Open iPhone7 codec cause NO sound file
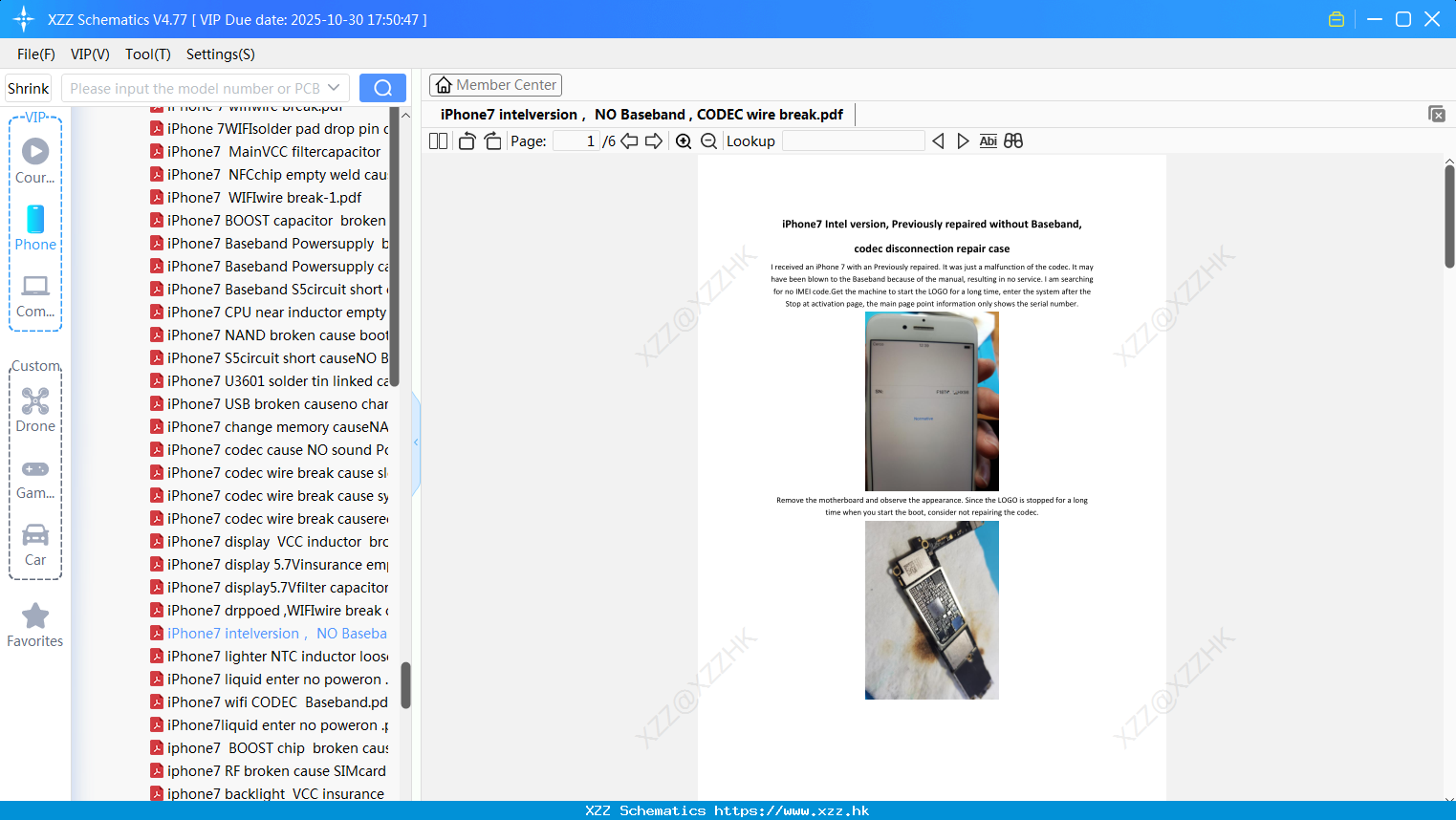 (x=269, y=450)
